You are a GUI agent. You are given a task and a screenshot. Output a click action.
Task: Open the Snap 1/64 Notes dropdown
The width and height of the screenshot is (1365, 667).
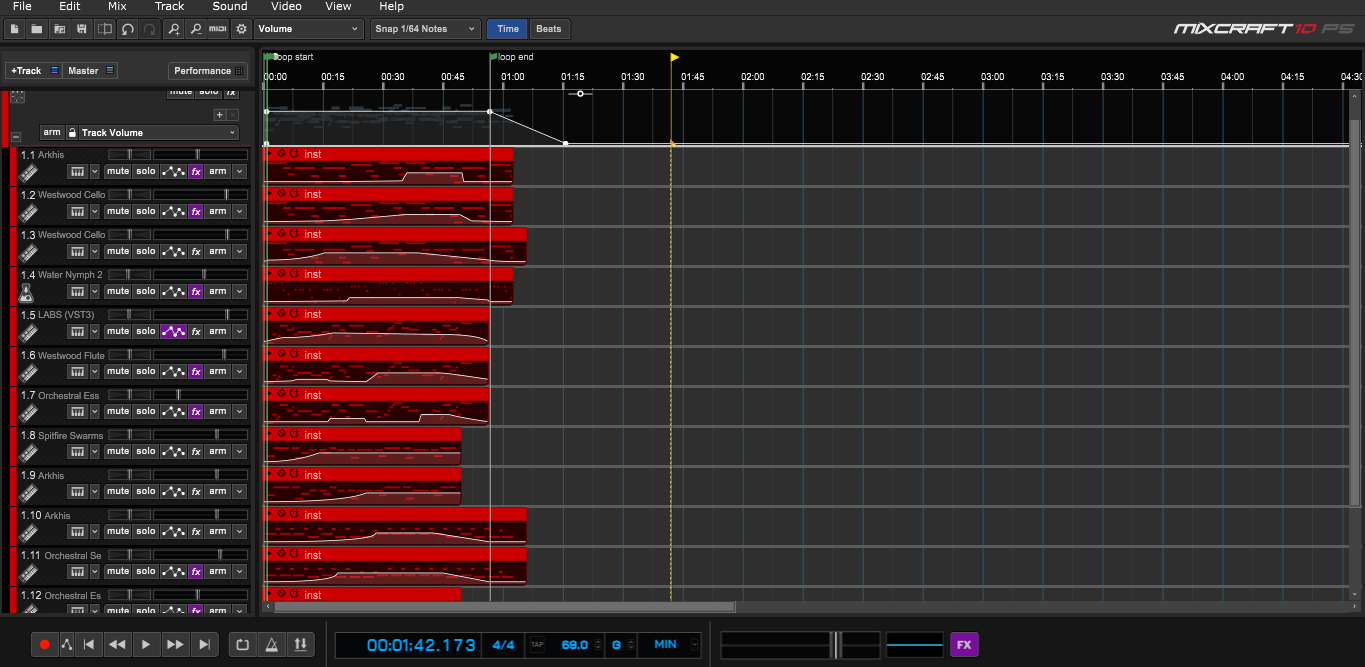tap(426, 29)
